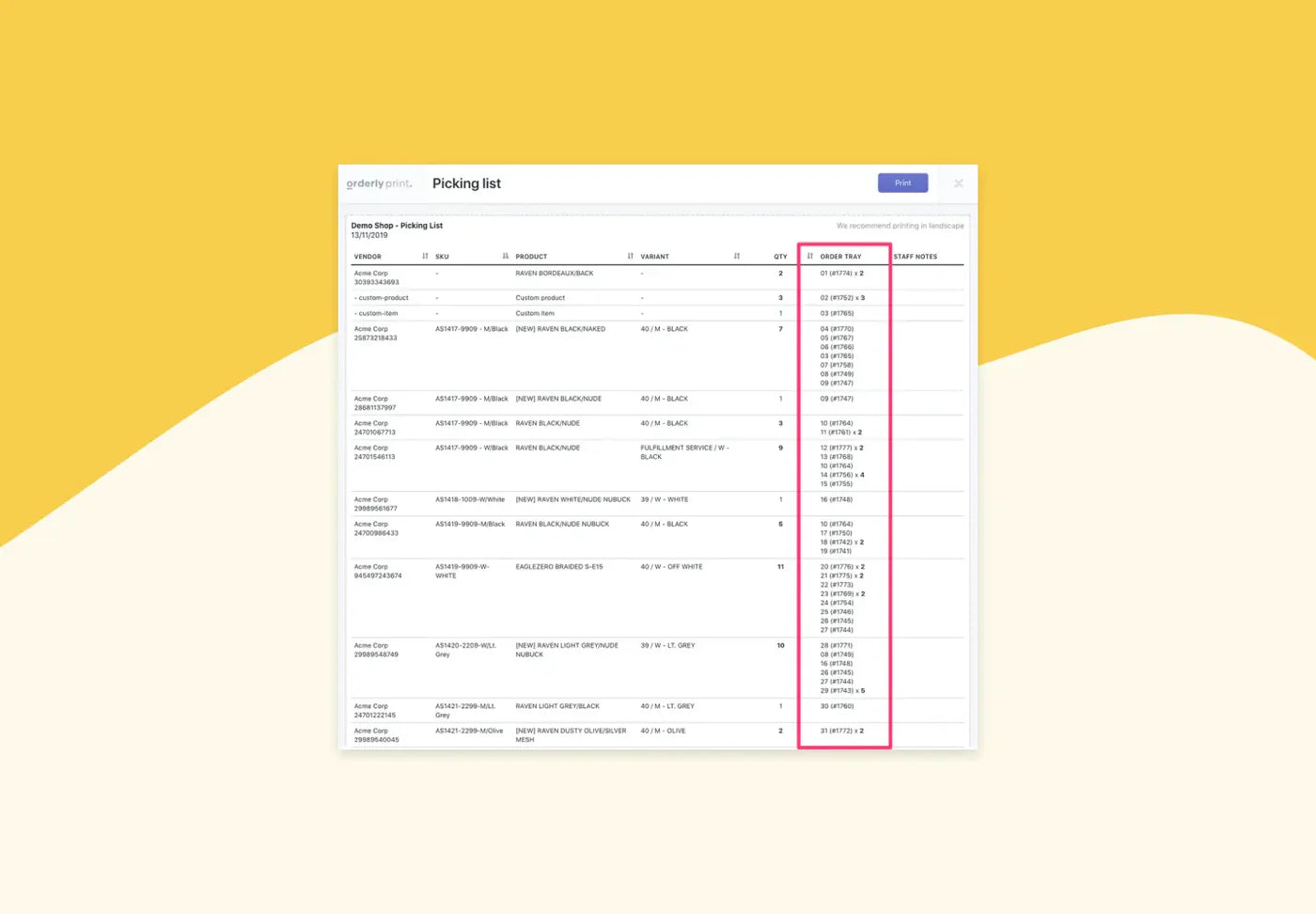Toggle sort on the VENDOR column sort icon
The height and width of the screenshot is (914, 1316).
point(424,255)
